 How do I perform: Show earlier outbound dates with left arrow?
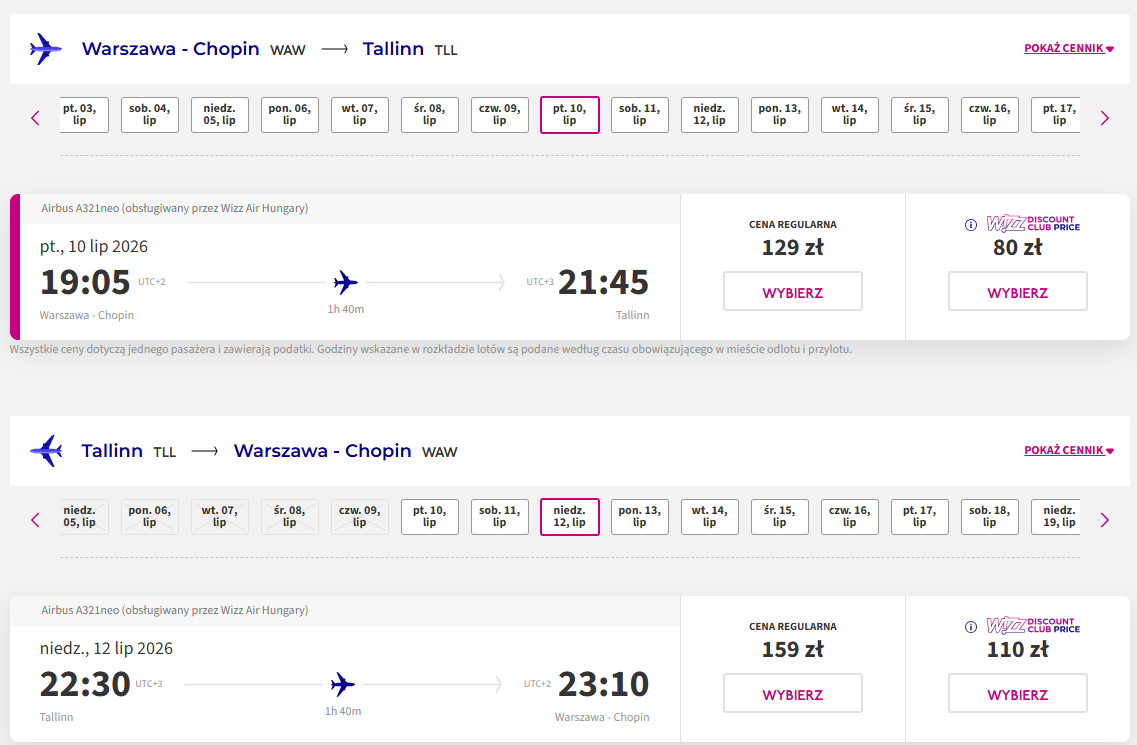pyautogui.click(x=35, y=118)
